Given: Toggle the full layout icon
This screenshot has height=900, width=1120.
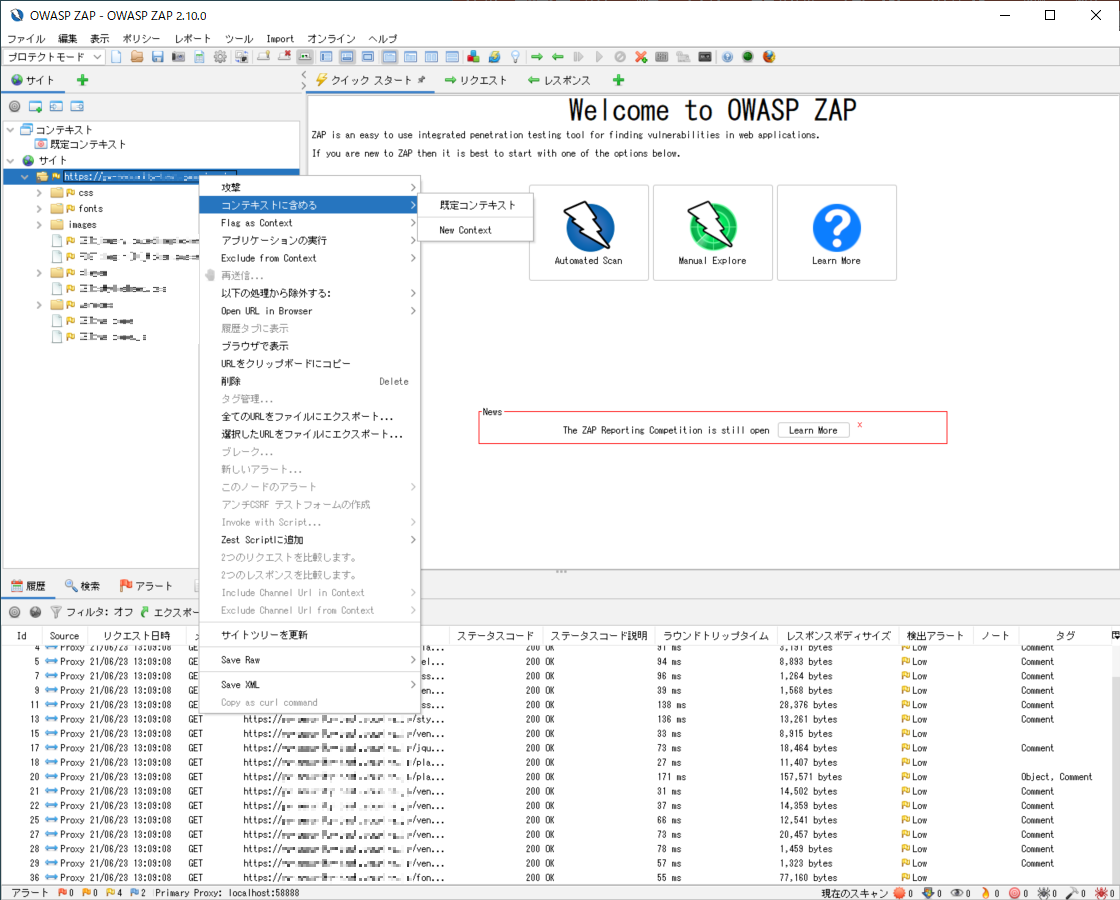Looking at the screenshot, I should click(x=368, y=56).
